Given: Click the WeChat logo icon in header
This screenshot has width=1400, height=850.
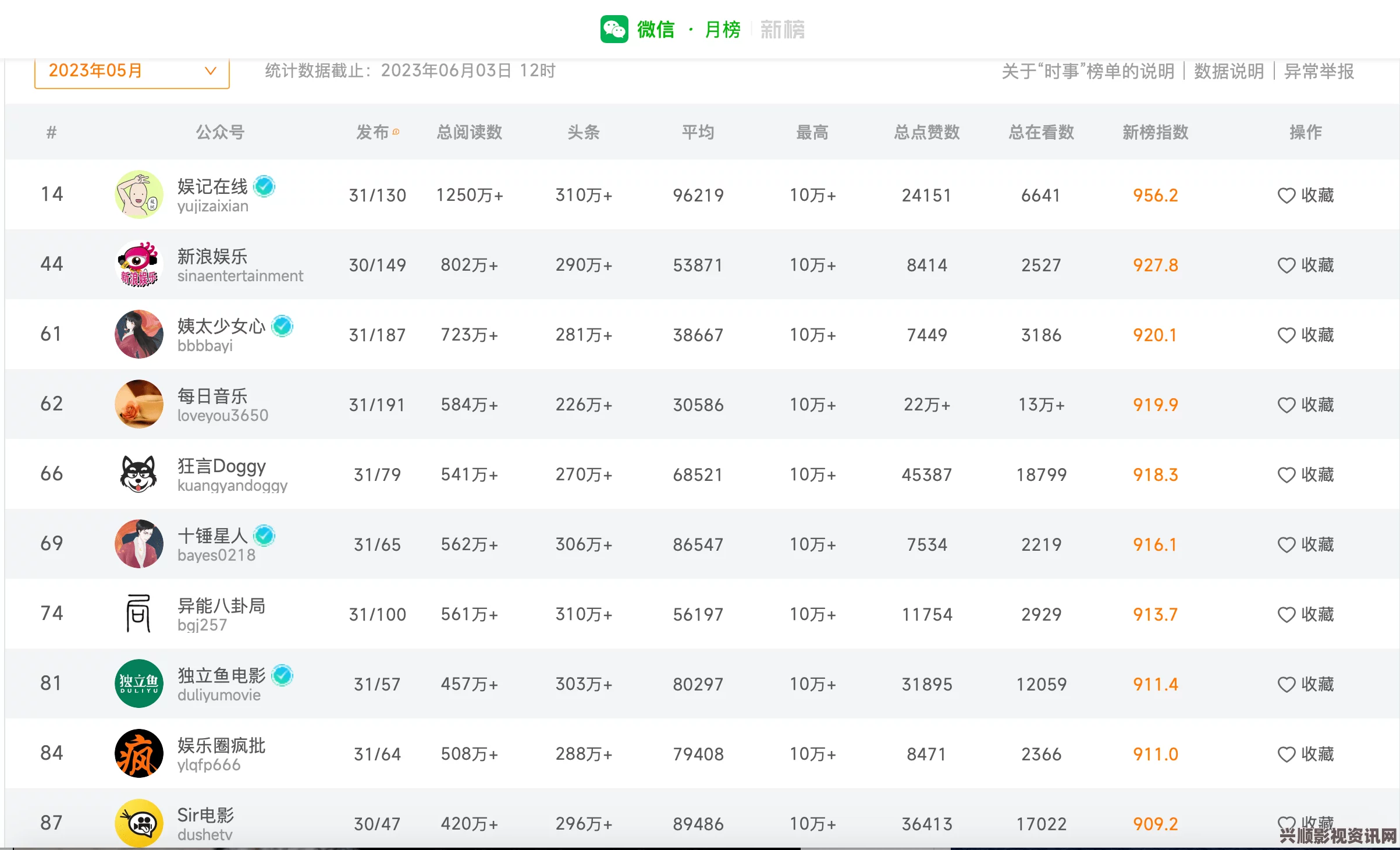Looking at the screenshot, I should click(x=614, y=29).
